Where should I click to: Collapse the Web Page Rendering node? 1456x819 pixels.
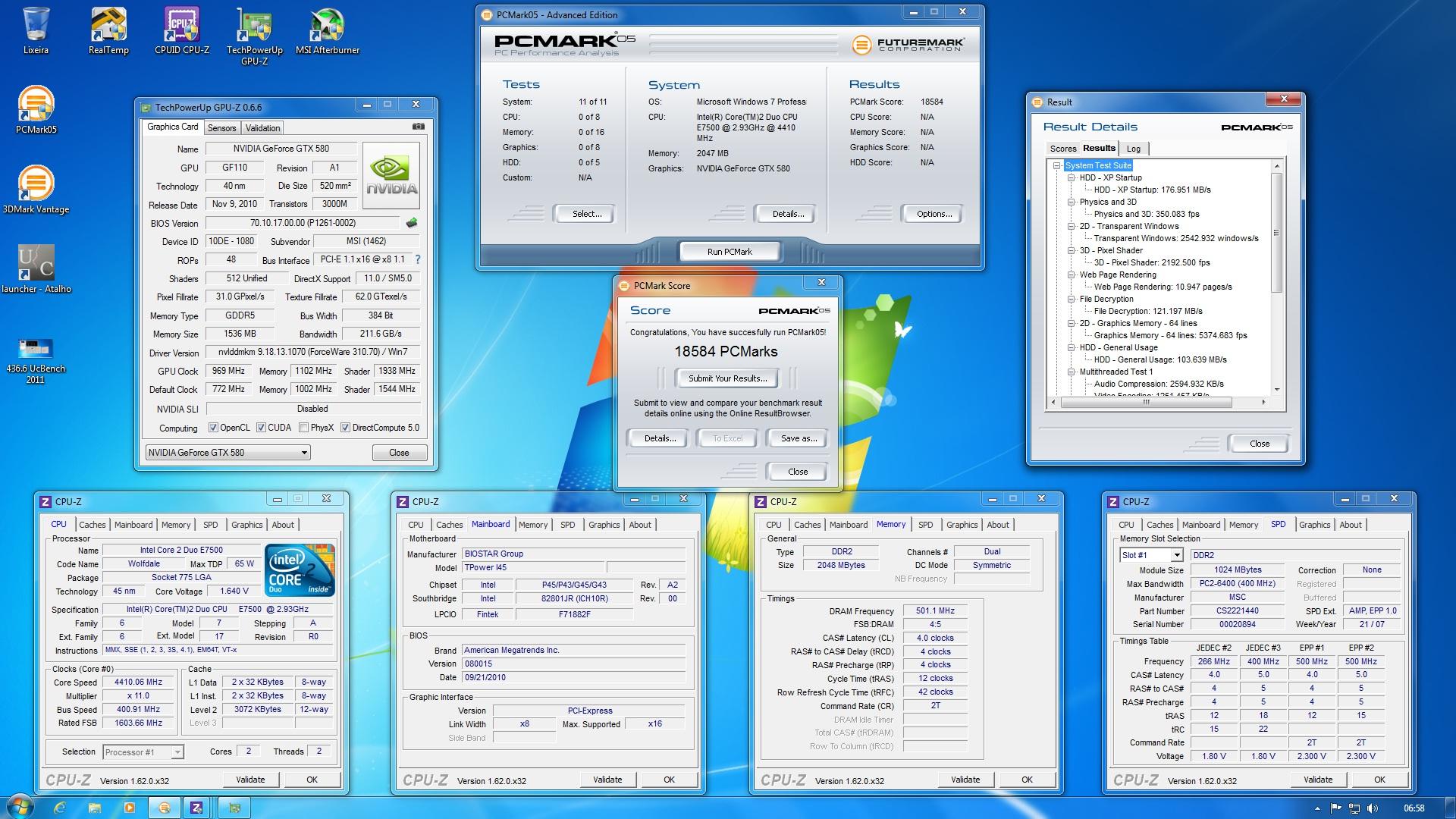tap(1071, 275)
